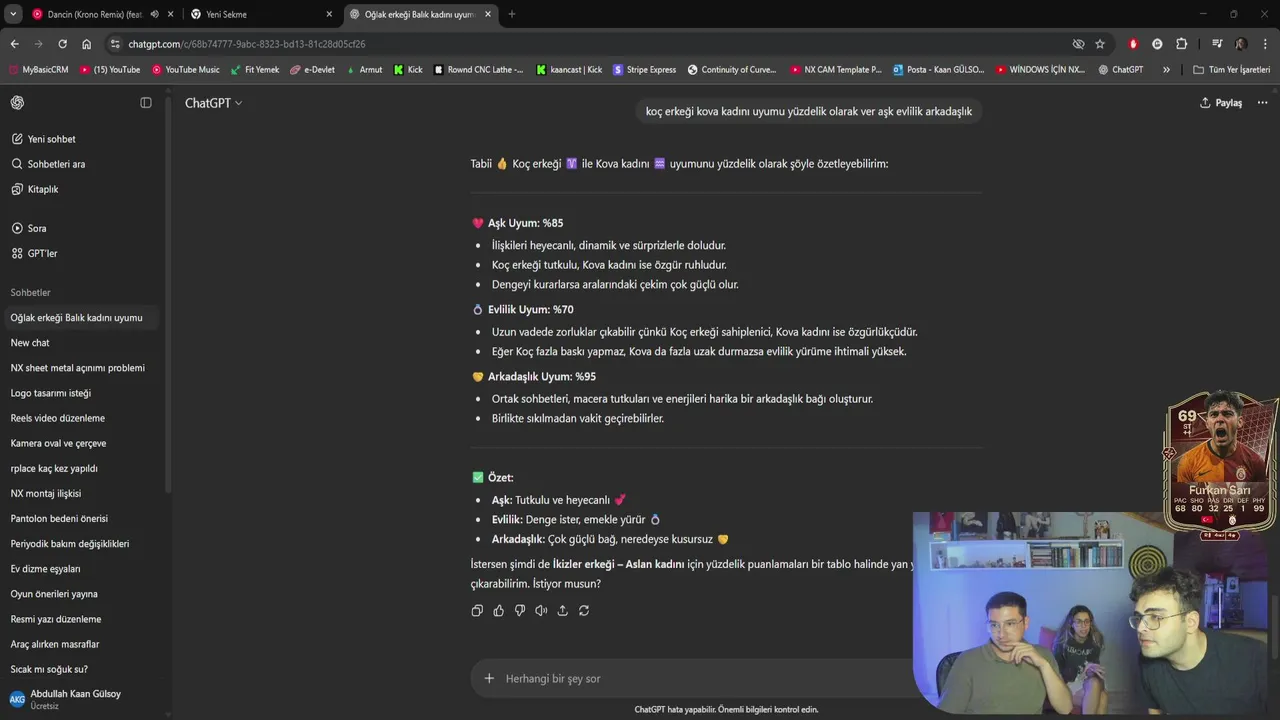Regenerate the response with refresh icon

click(x=584, y=610)
